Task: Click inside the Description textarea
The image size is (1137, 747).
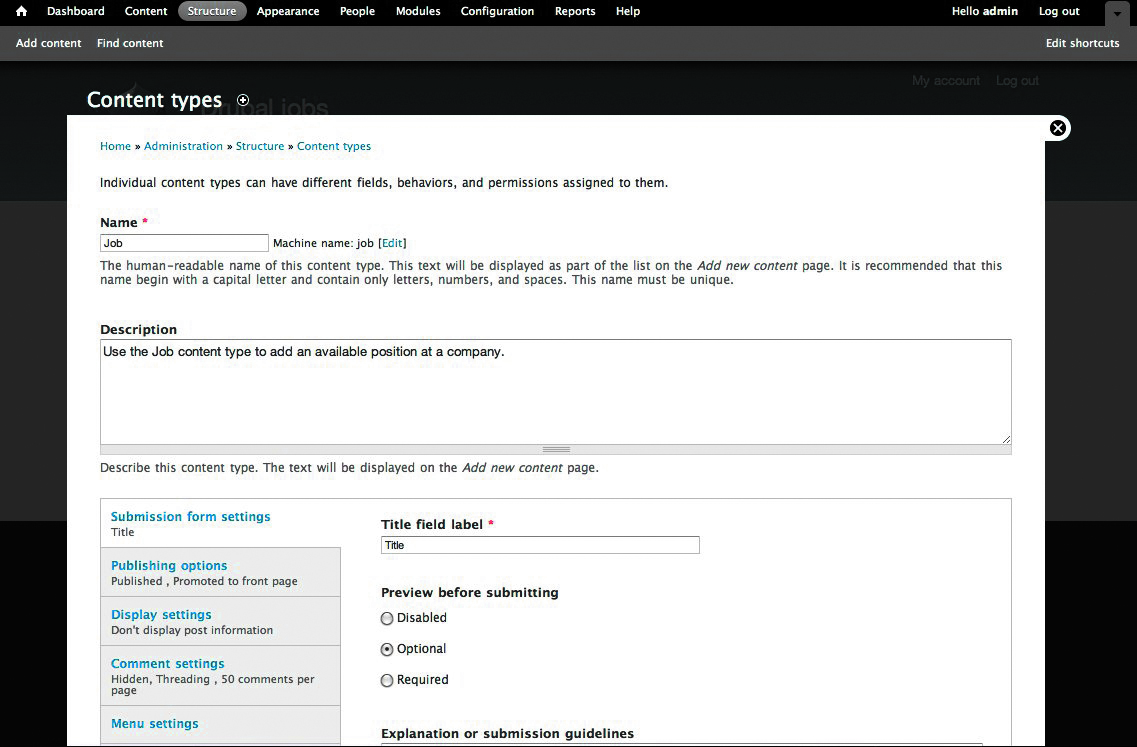Action: tap(555, 392)
